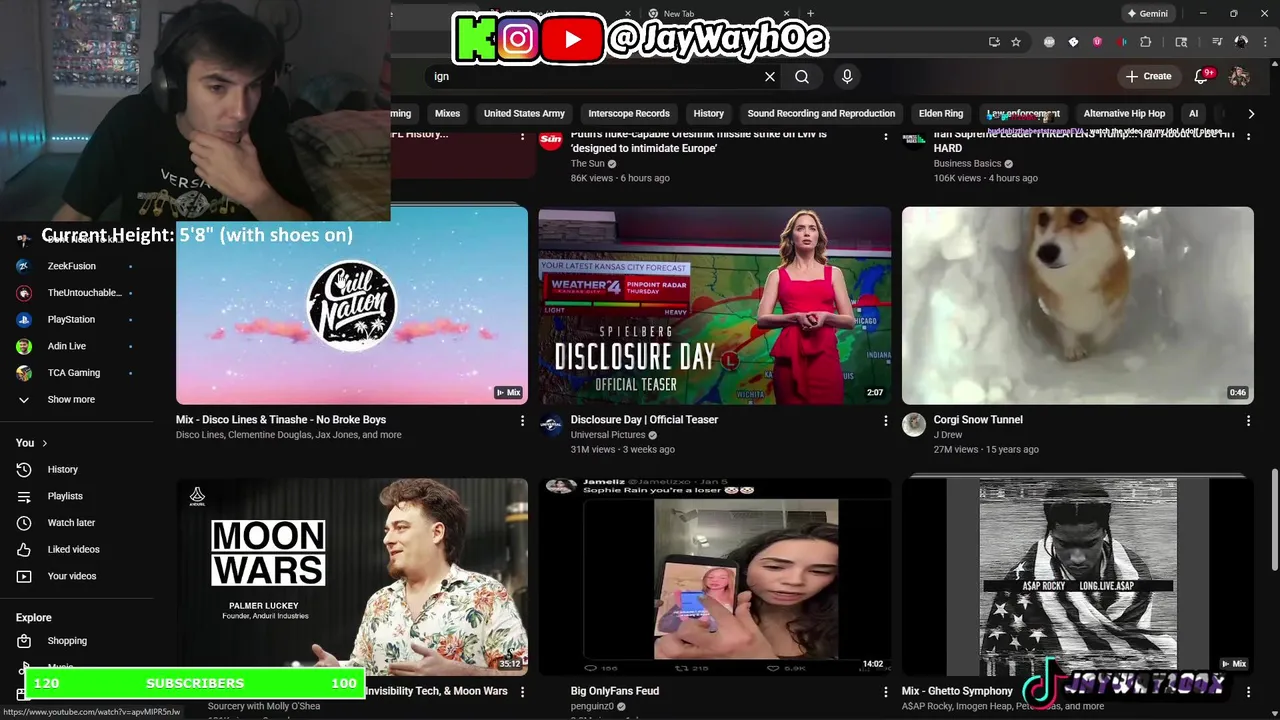Open the ZeekFusion subscription channel
This screenshot has width=1280, height=720.
click(x=72, y=266)
